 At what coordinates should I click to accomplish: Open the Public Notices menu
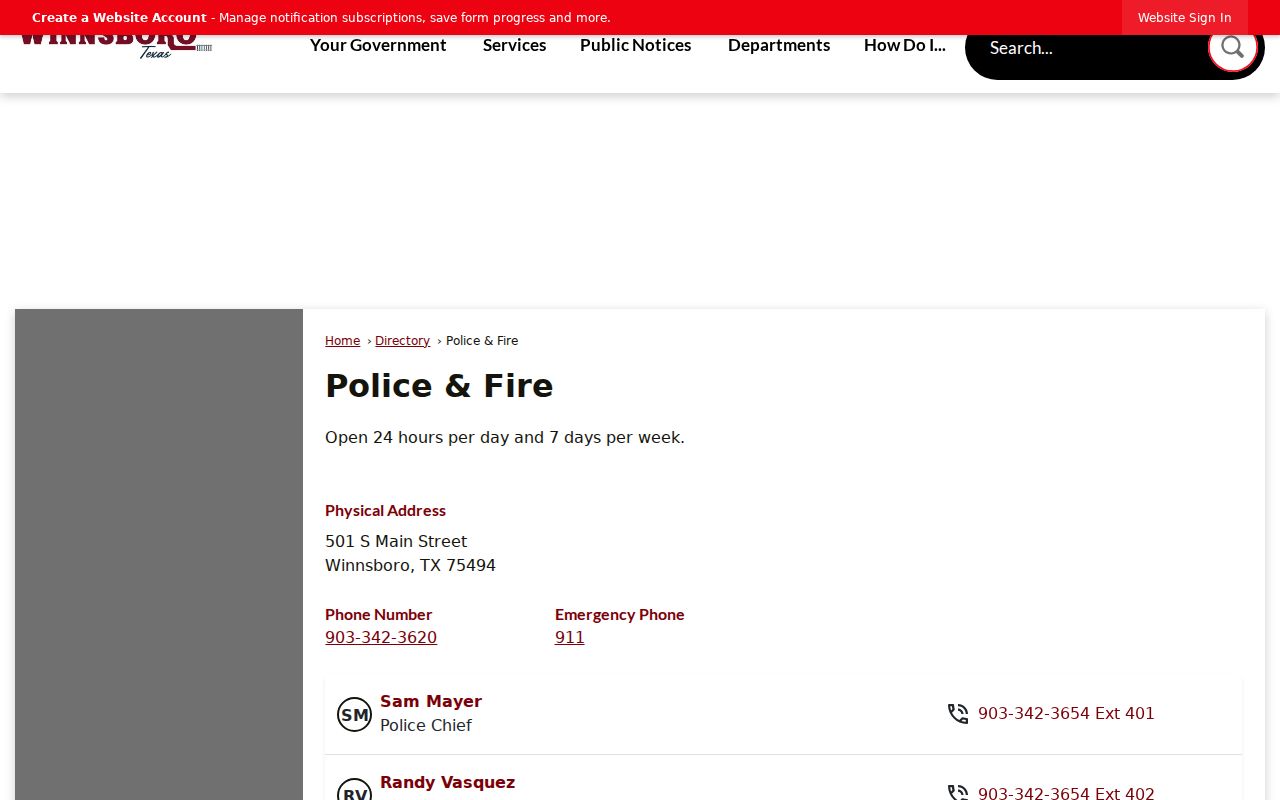pyautogui.click(x=636, y=45)
